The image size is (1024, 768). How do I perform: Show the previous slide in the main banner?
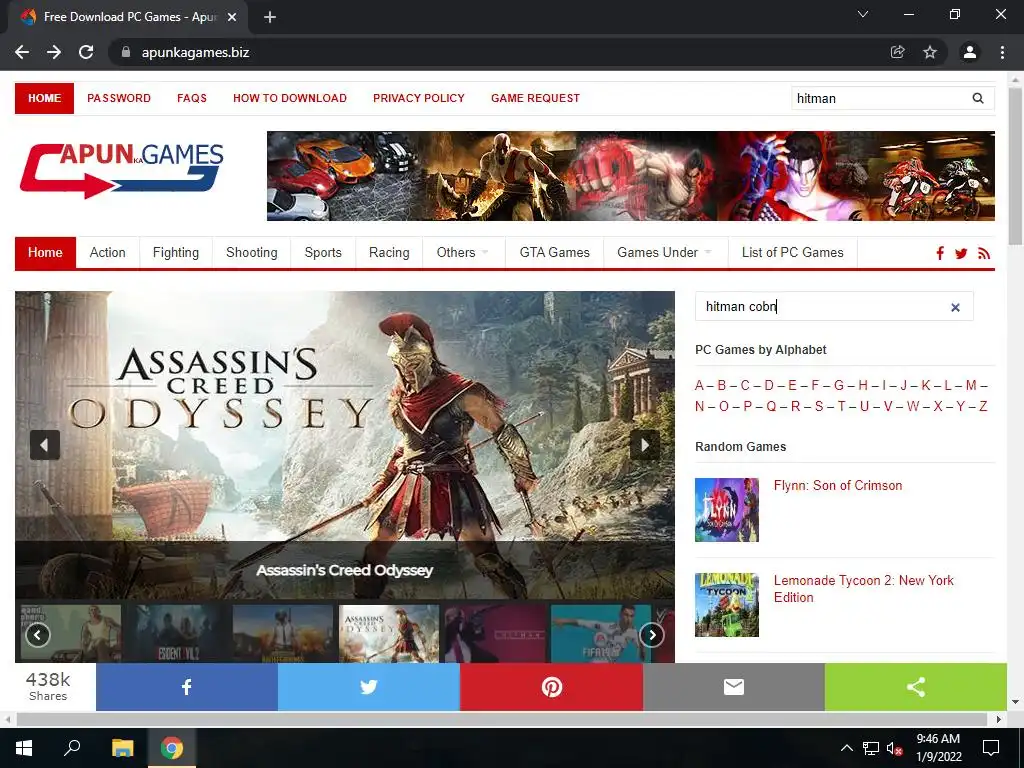pyautogui.click(x=45, y=445)
